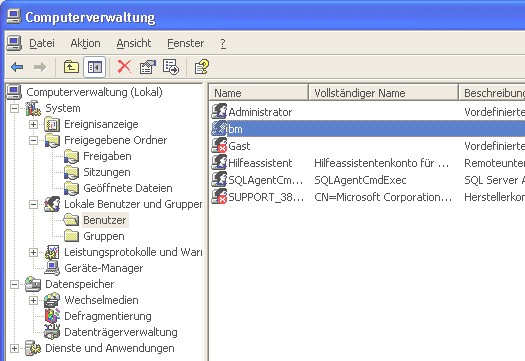Click the Hilfeassistentenkonto für ... cell
Viewport: 525px width, 361px height.
tap(382, 163)
